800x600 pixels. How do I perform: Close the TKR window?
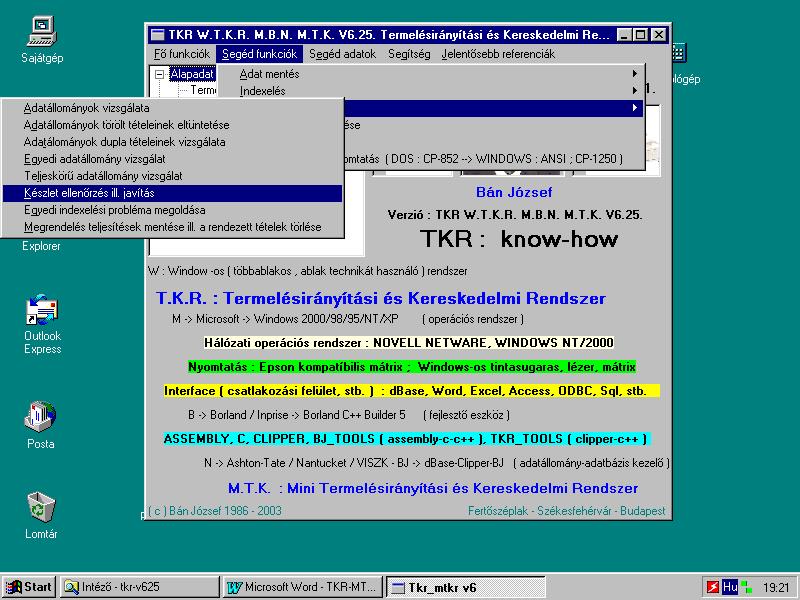(659, 35)
